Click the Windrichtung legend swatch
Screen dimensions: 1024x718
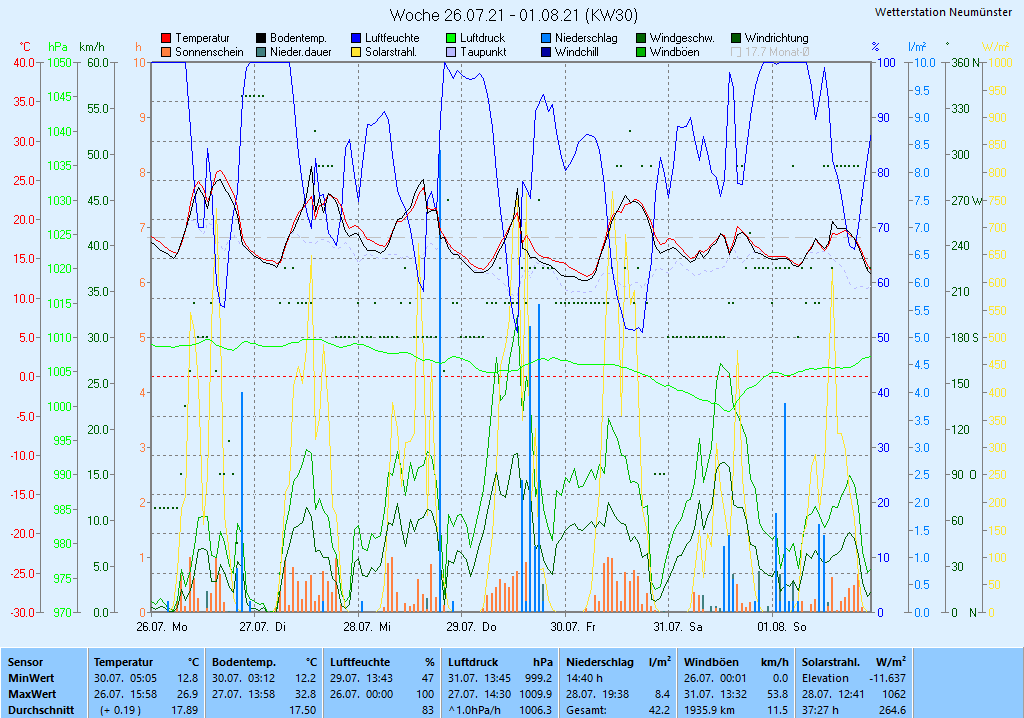coord(736,39)
